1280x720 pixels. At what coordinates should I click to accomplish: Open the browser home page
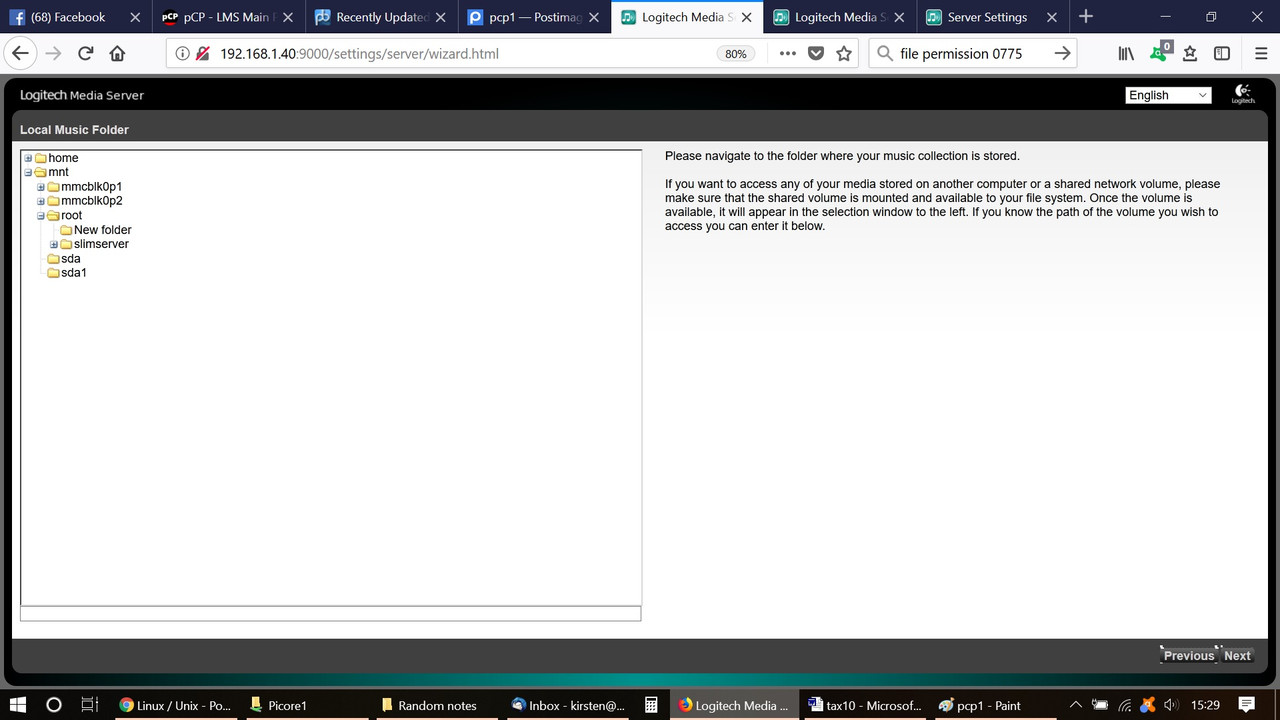(x=117, y=54)
